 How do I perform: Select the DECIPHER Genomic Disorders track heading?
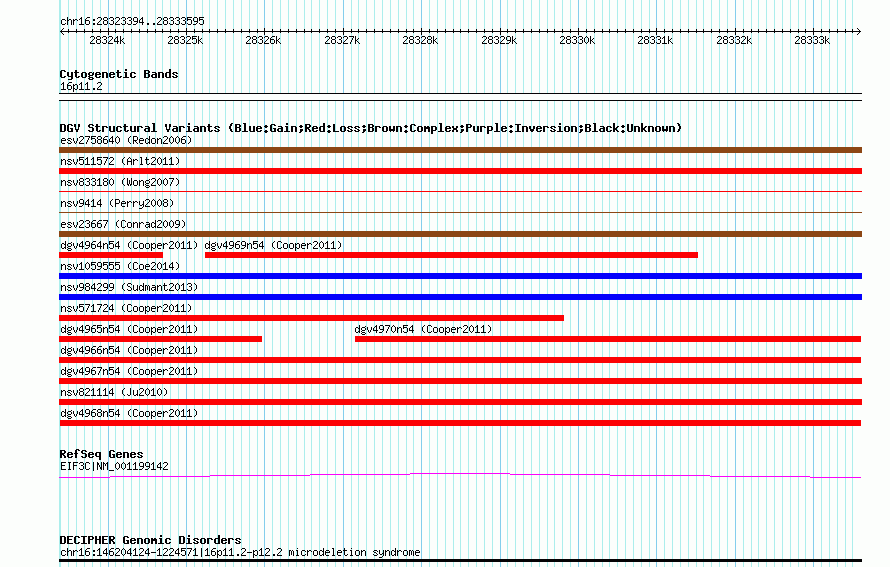point(150,540)
